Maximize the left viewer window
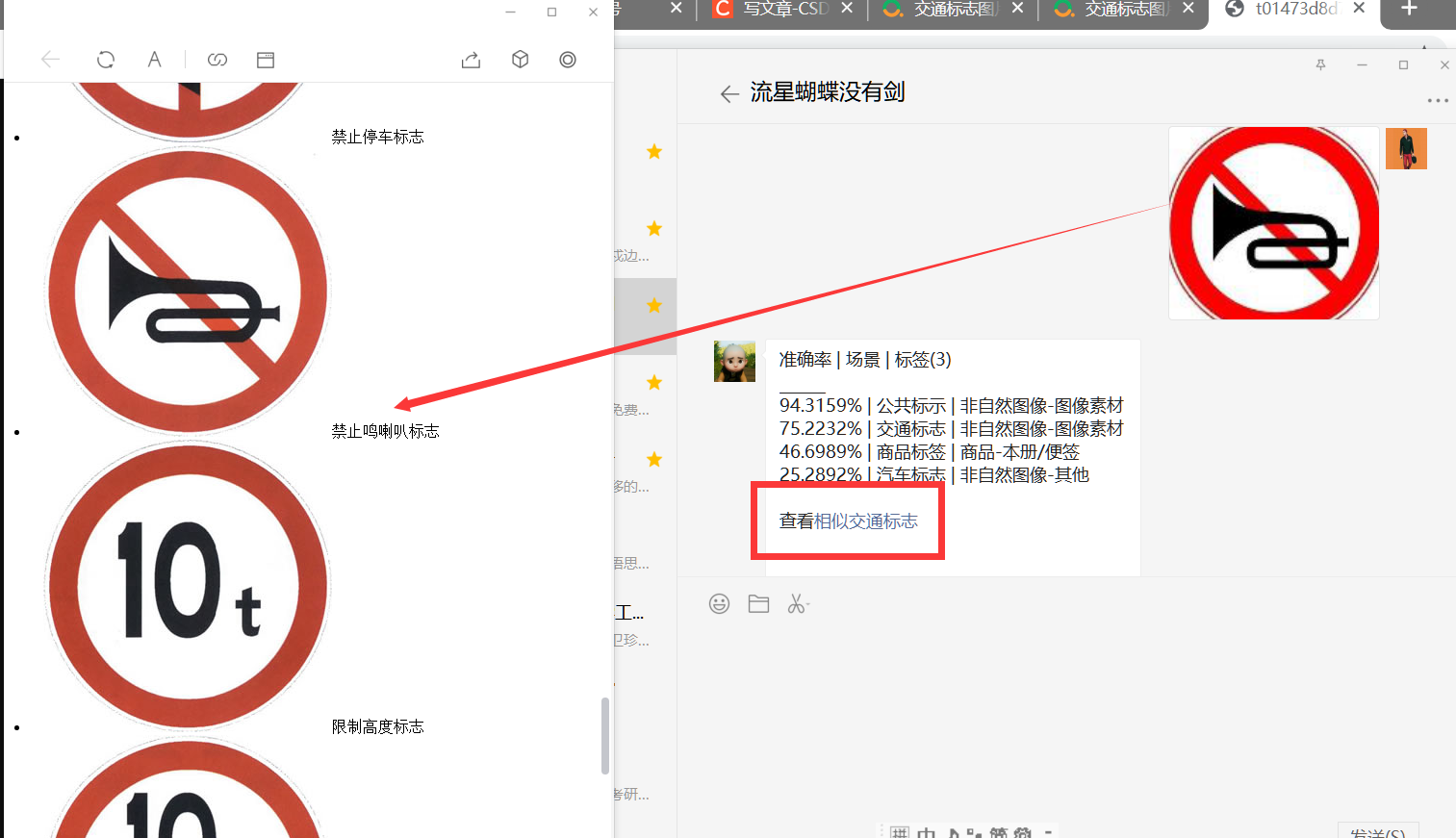This screenshot has width=1456, height=838. pos(551,12)
